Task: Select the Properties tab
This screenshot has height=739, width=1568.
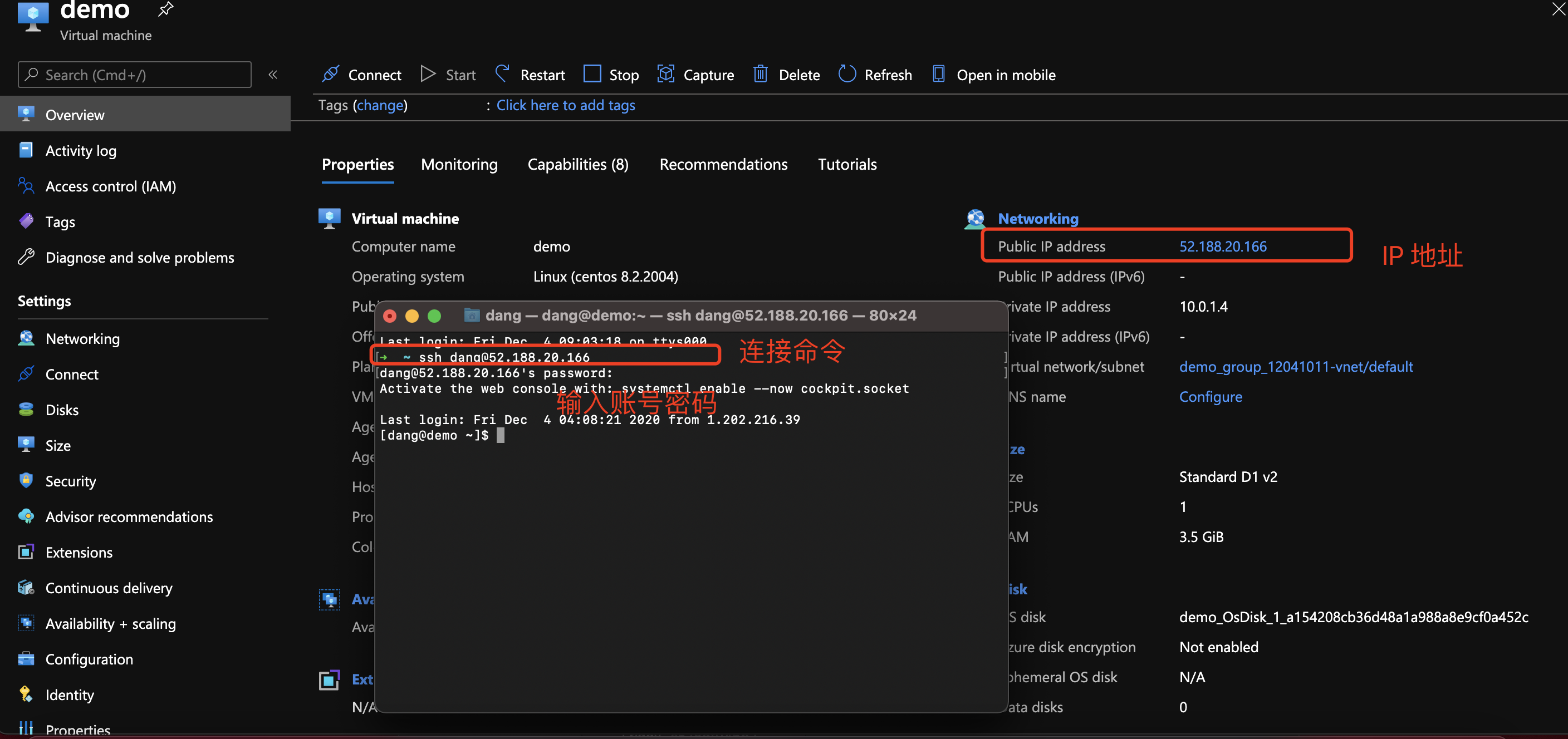Action: (358, 164)
